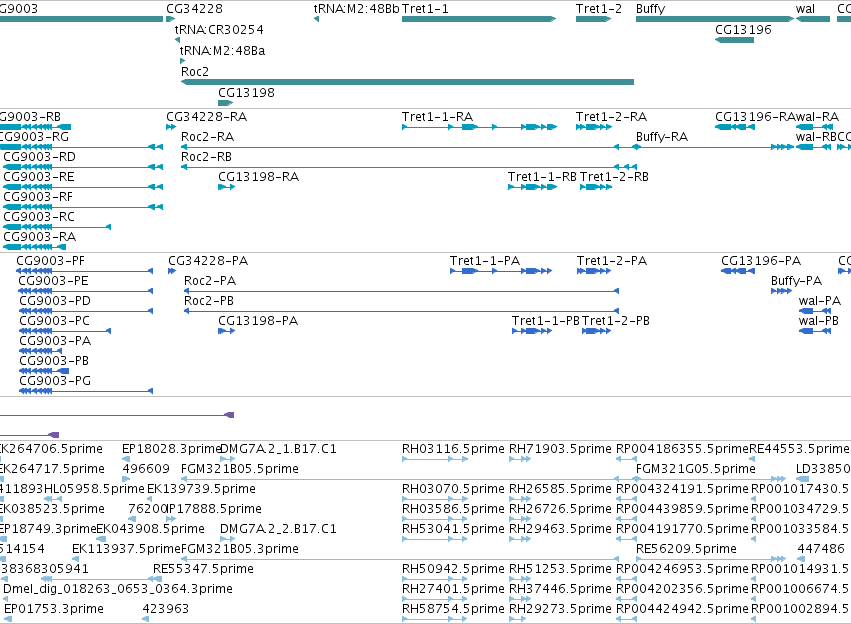Open the Roc2-PA protein label

click(x=210, y=281)
